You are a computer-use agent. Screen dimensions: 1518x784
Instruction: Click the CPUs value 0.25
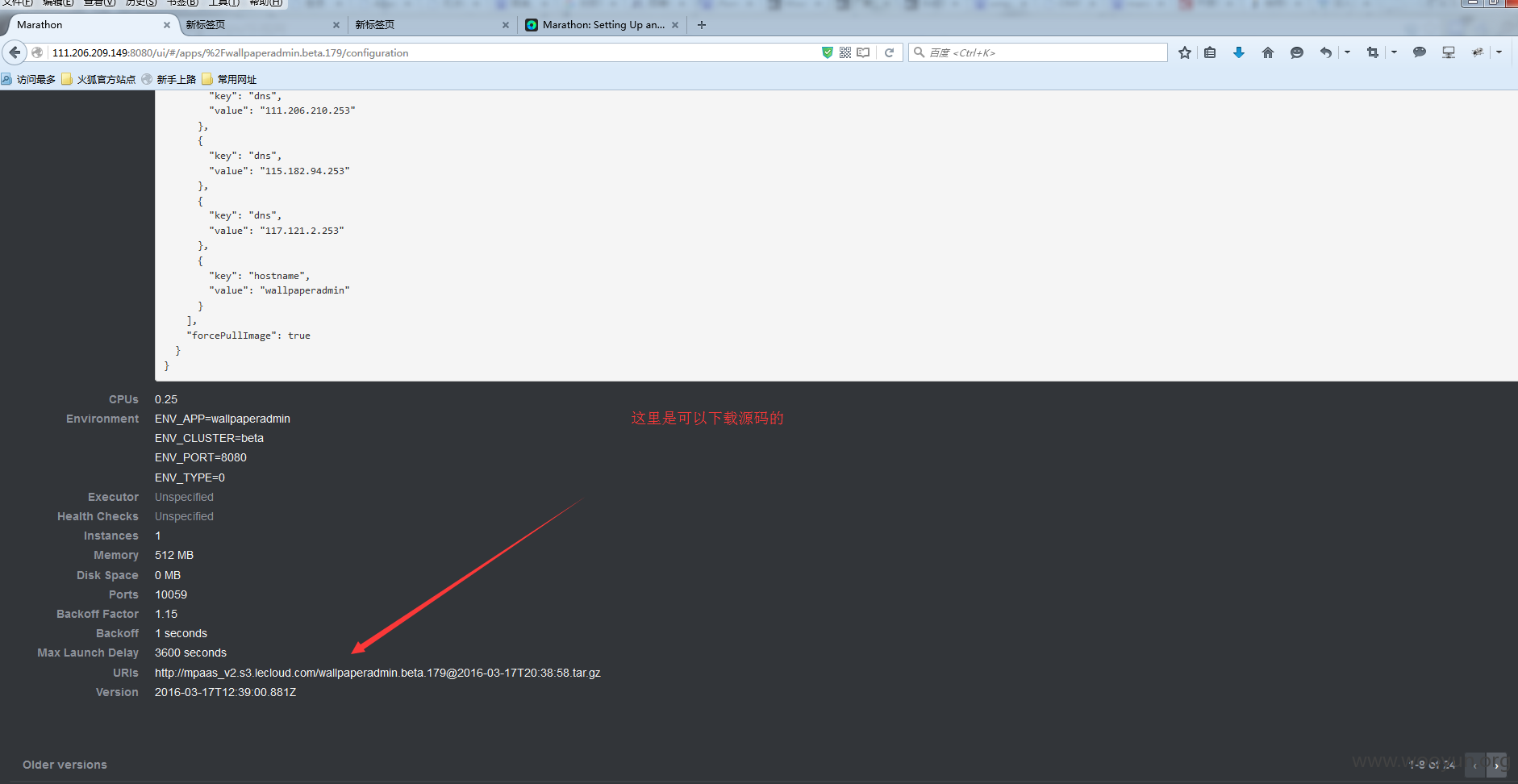(x=166, y=399)
